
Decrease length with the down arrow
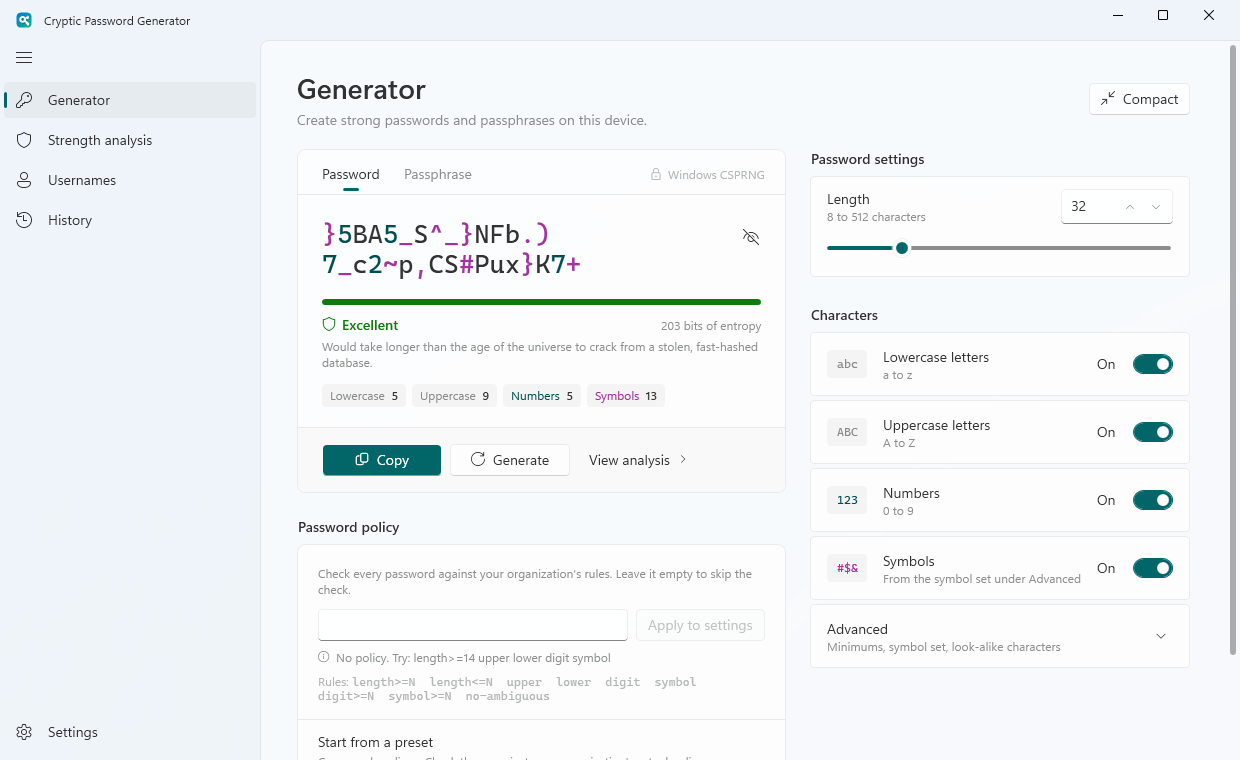click(1156, 207)
